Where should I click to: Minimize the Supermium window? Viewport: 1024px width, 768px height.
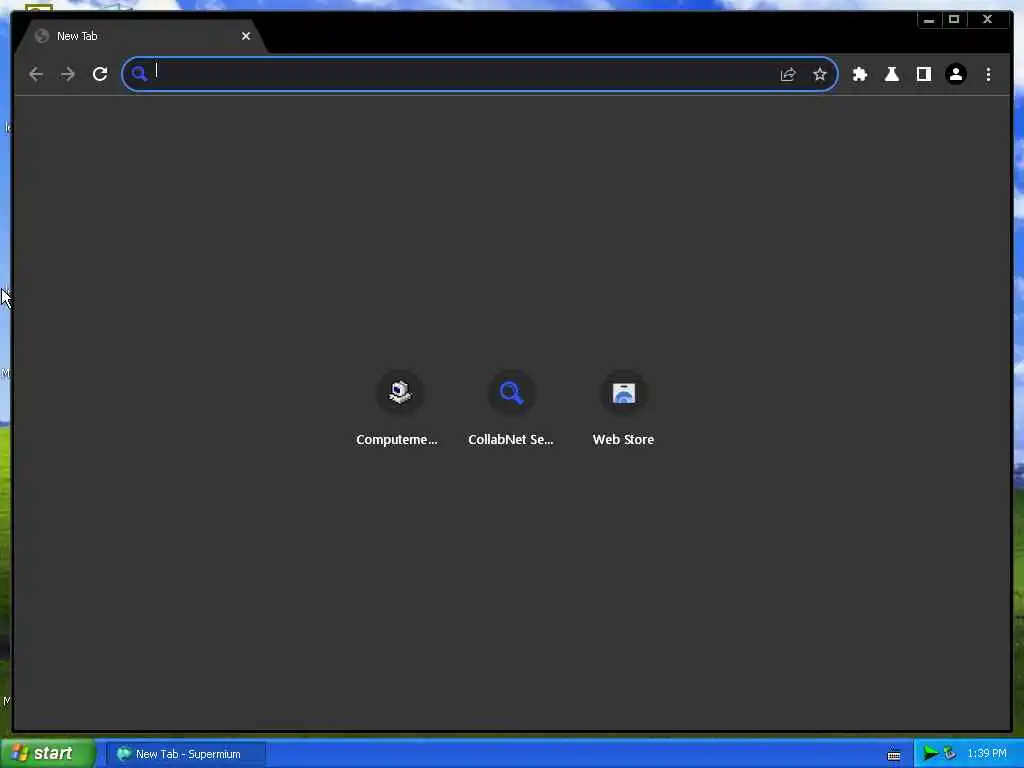(x=929, y=20)
